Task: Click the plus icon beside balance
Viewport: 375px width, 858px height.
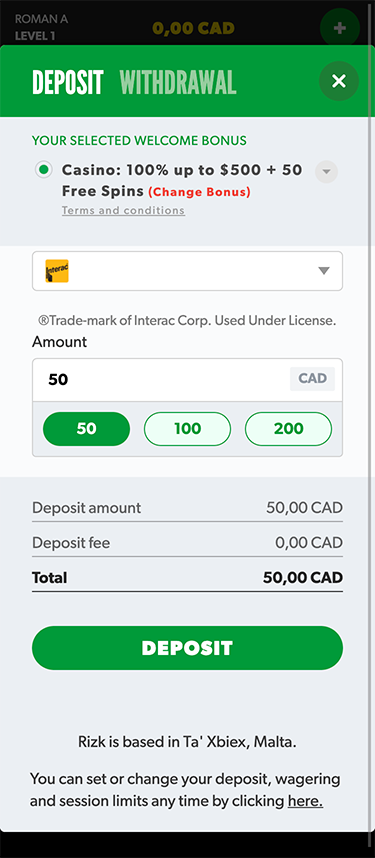Action: 339,28
